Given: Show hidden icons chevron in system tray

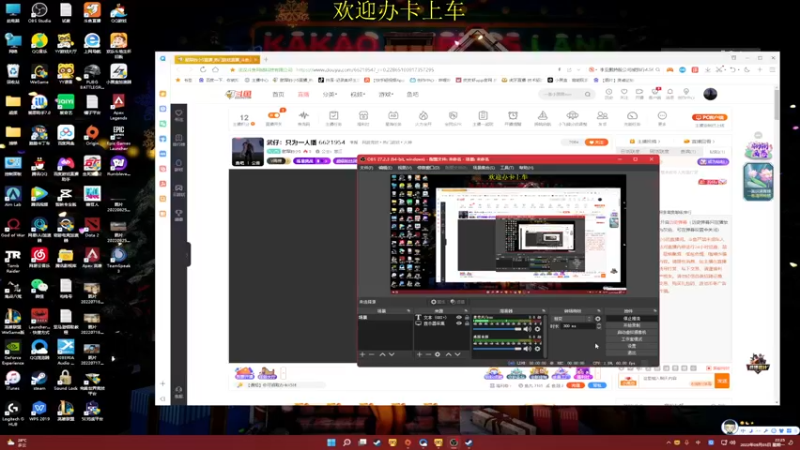Looking at the screenshot, I should pos(668,442).
